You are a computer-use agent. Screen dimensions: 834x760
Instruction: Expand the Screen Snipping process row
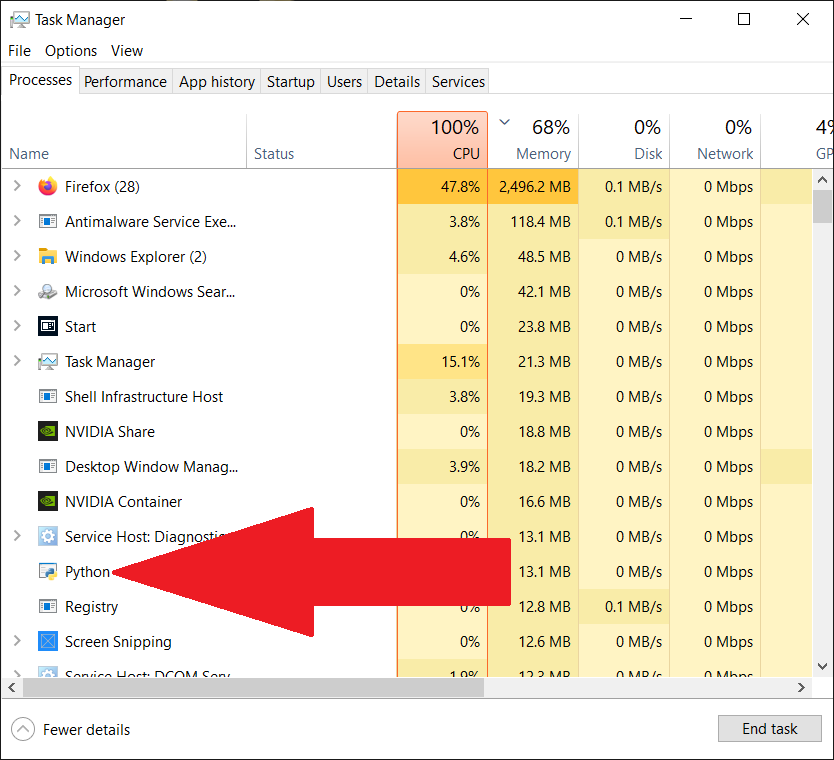17,641
